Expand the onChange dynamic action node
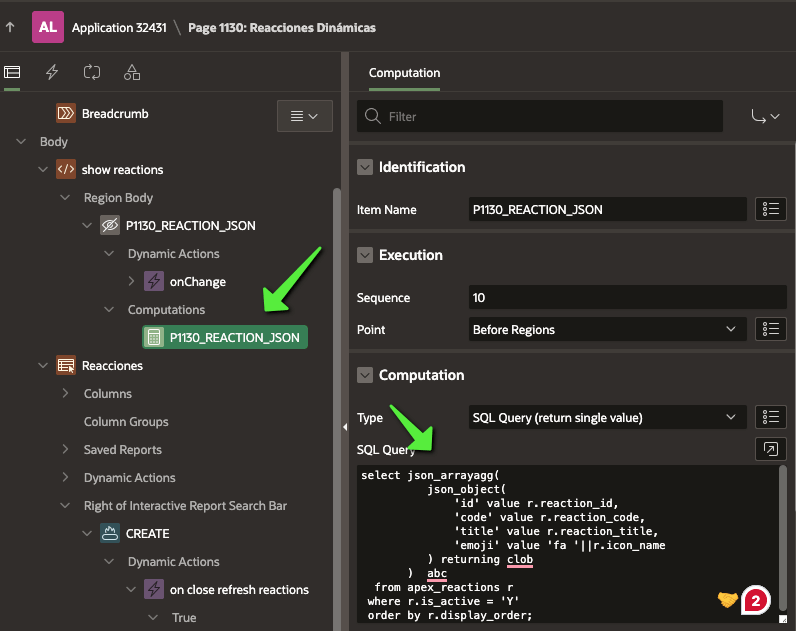 (132, 282)
